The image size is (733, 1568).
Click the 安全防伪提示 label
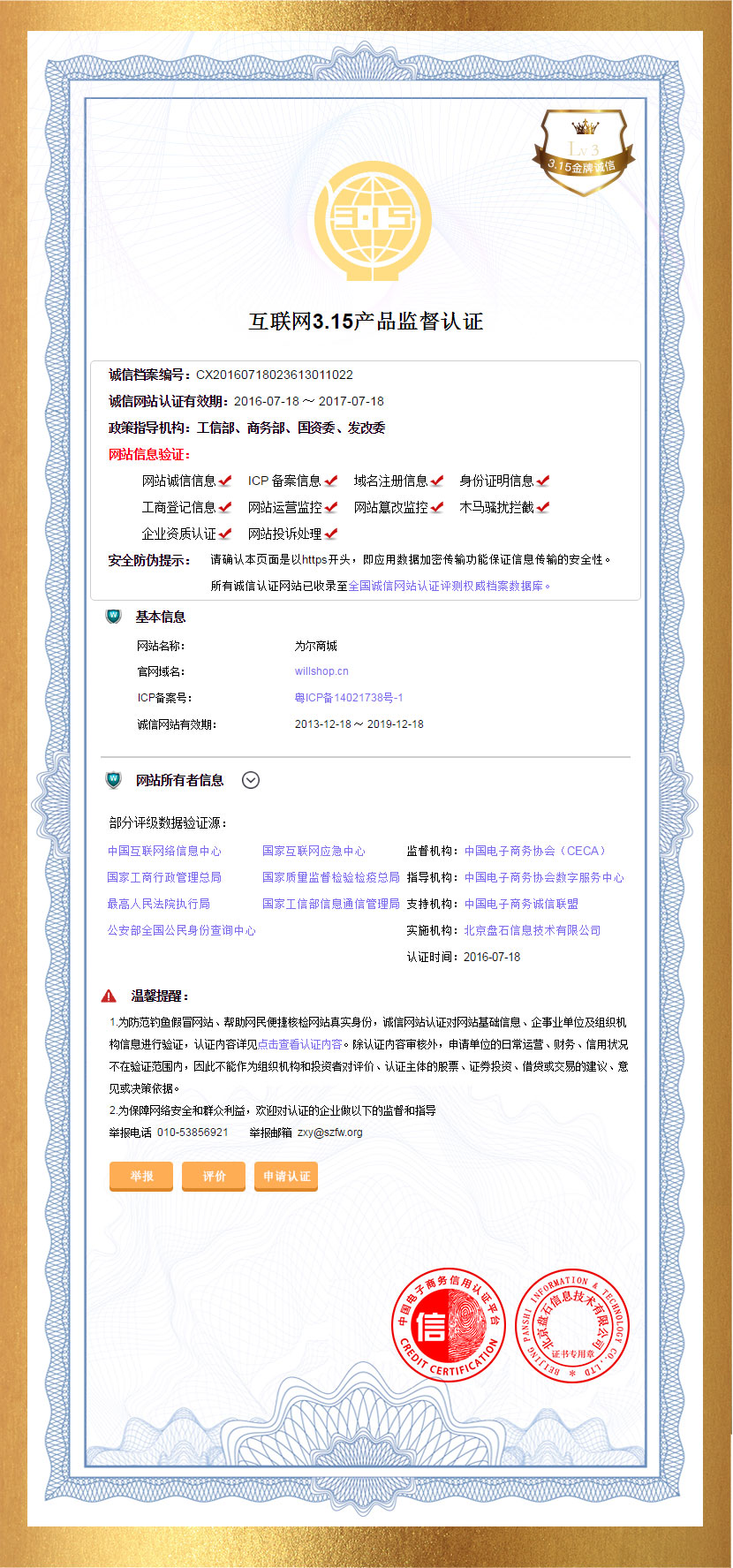point(149,560)
